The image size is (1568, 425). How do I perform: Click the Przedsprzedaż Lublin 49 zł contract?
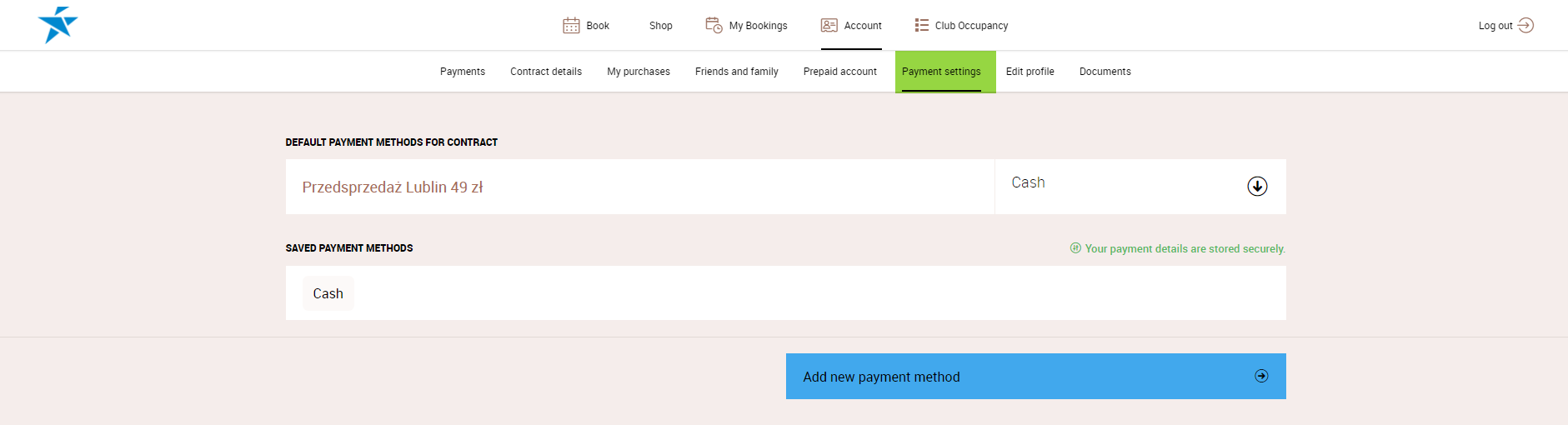point(392,187)
